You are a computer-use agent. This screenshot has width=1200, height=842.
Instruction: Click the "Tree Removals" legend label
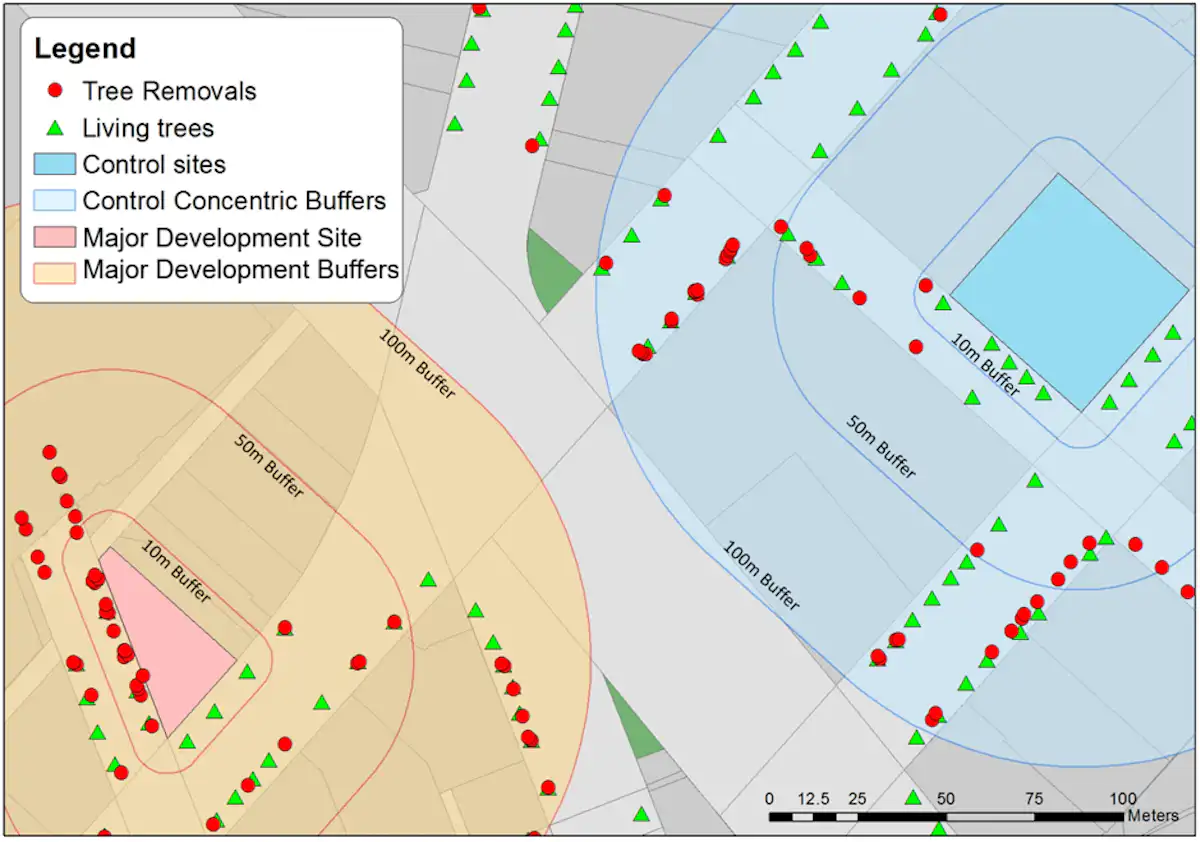pyautogui.click(x=170, y=91)
